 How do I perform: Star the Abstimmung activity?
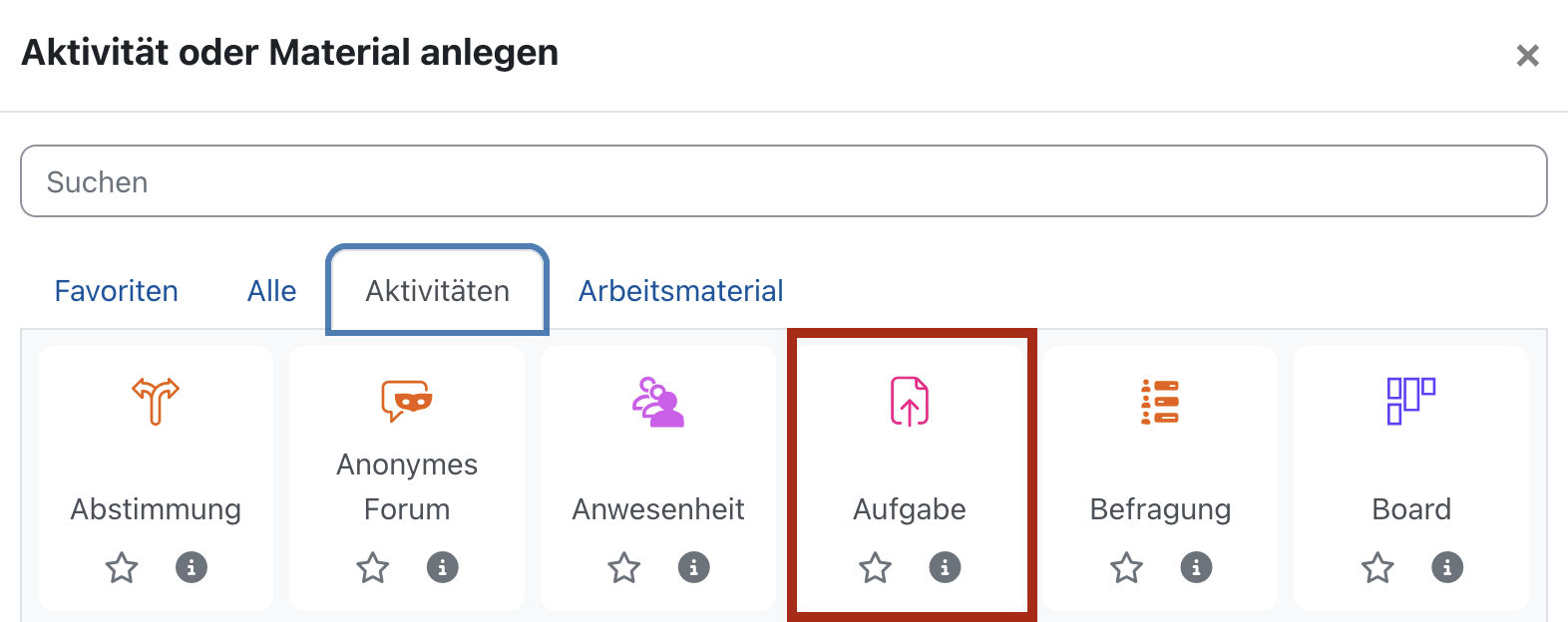(121, 567)
